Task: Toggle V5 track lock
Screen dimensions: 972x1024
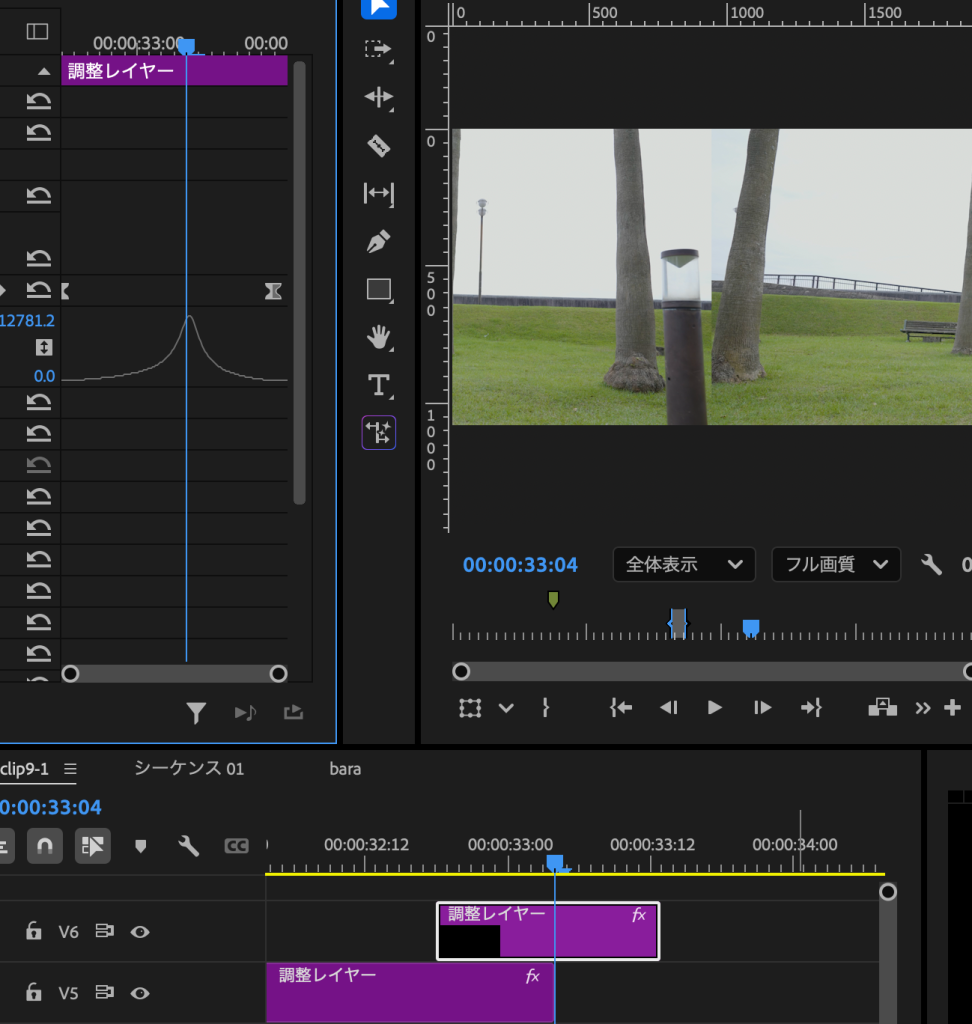Action: (x=34, y=992)
